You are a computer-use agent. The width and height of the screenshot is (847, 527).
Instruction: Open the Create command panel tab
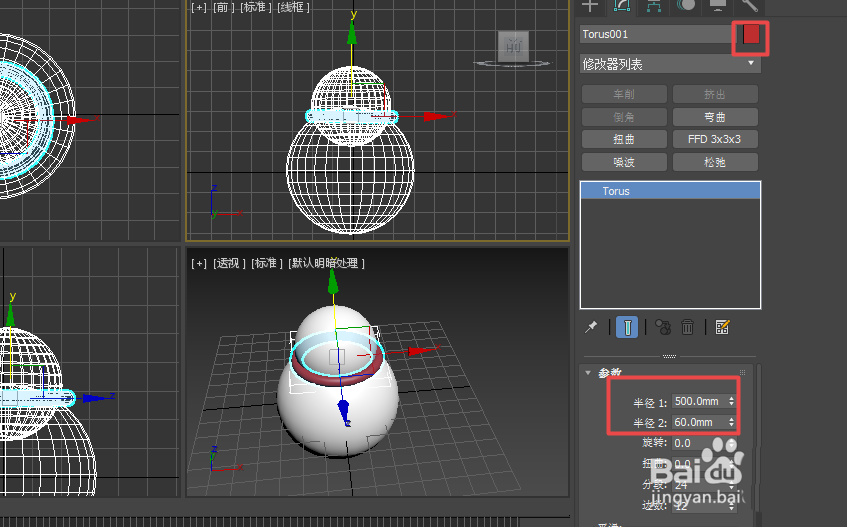[x=590, y=6]
